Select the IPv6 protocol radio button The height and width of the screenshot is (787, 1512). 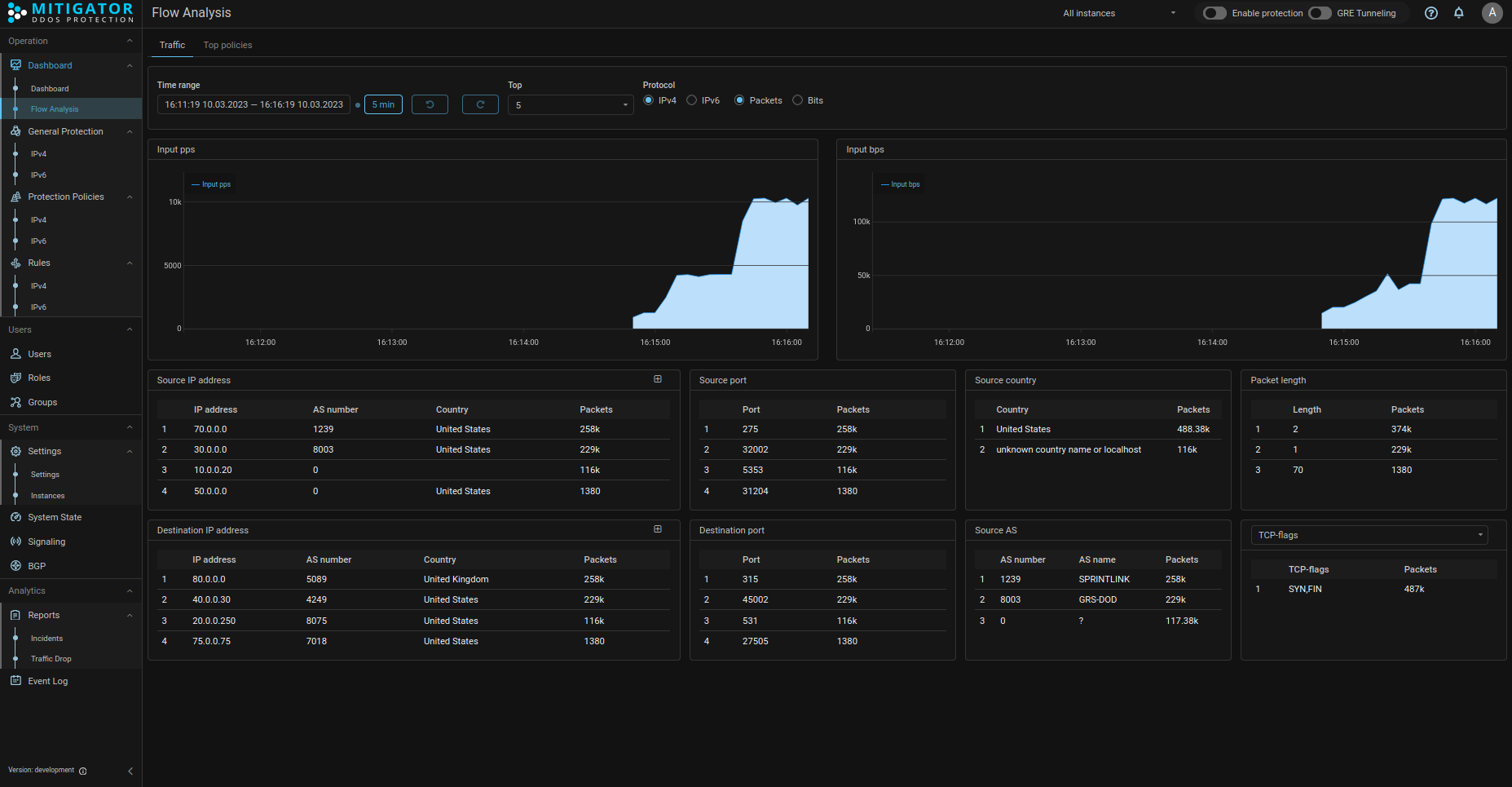coord(692,100)
